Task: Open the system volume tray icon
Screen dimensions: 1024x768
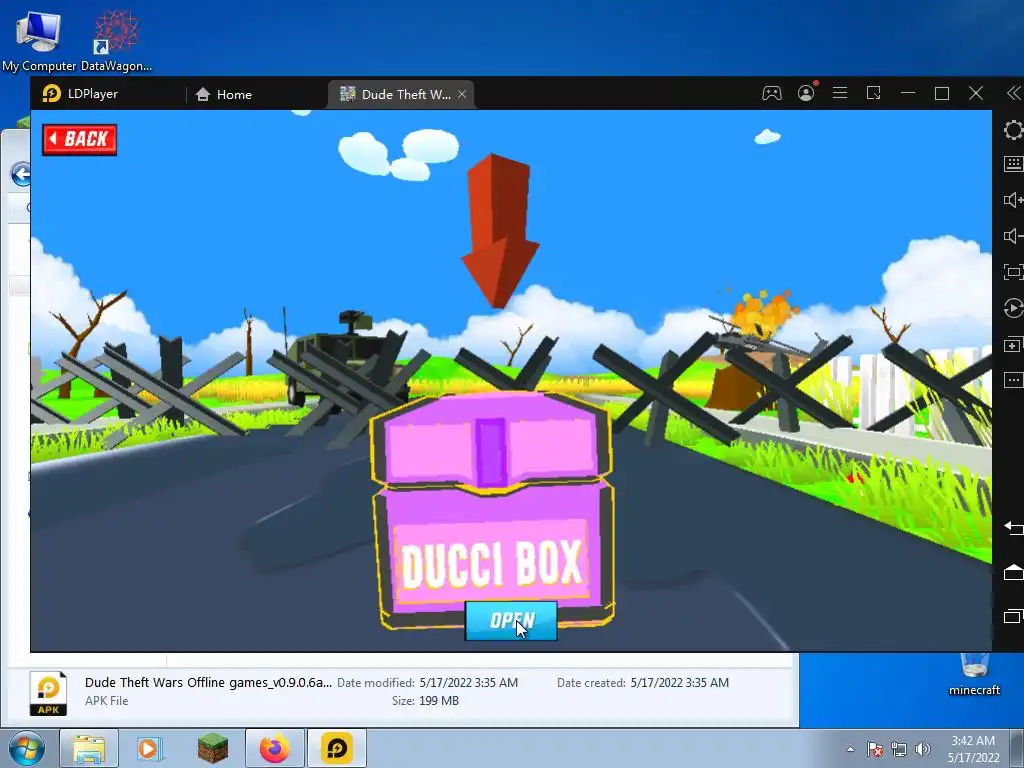Action: click(x=922, y=749)
